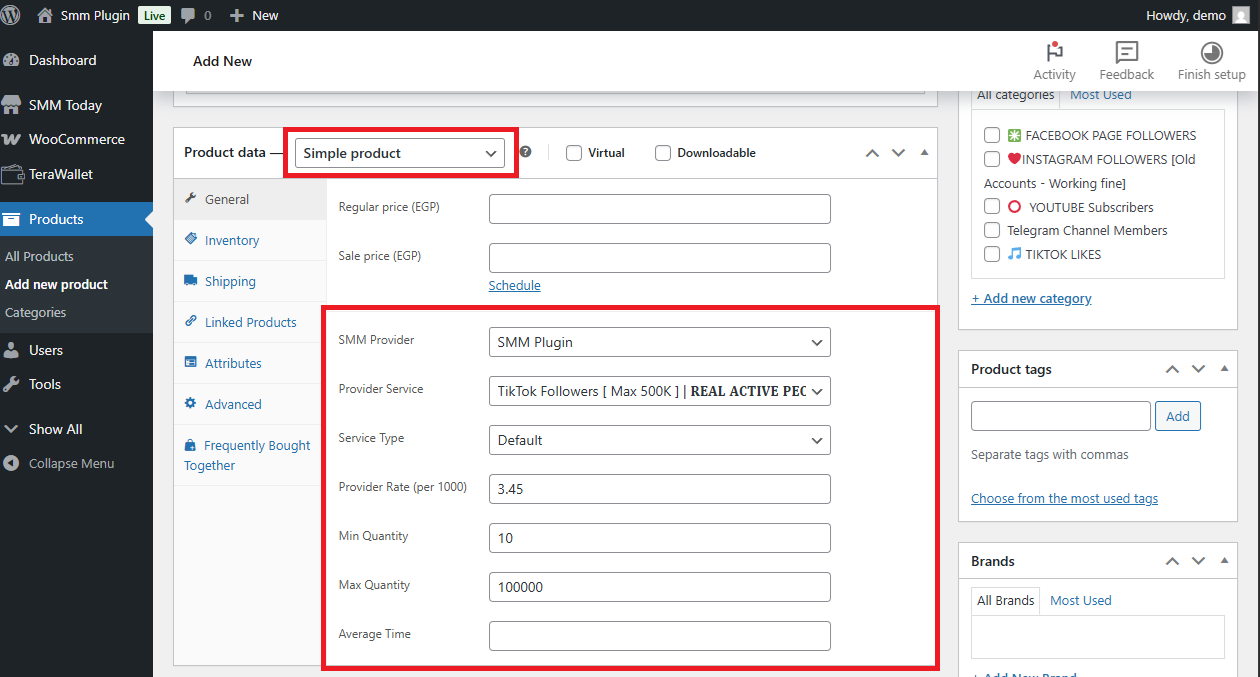Open the Activity panel icon
This screenshot has width=1260, height=677.
[1054, 53]
